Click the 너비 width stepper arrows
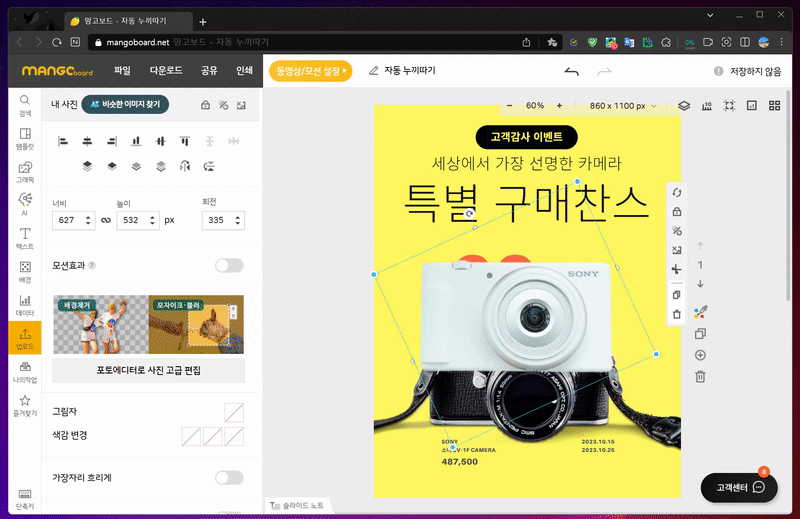The height and width of the screenshot is (519, 800). coord(88,220)
